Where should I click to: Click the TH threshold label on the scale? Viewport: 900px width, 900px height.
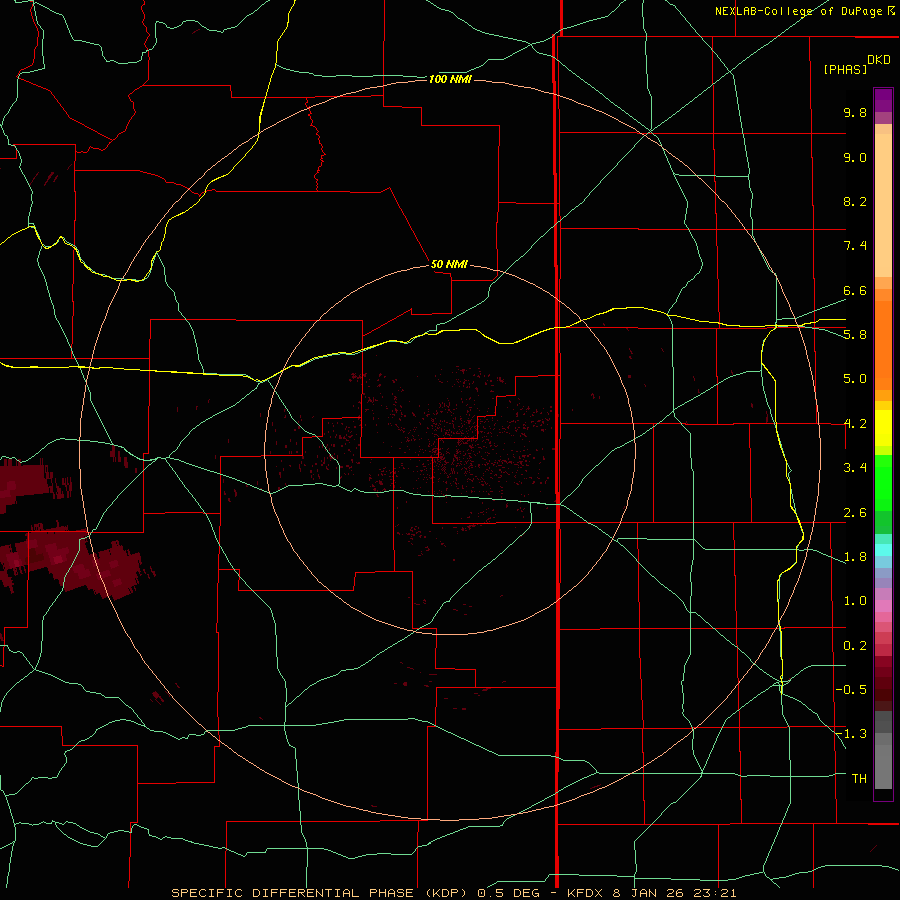click(x=859, y=779)
